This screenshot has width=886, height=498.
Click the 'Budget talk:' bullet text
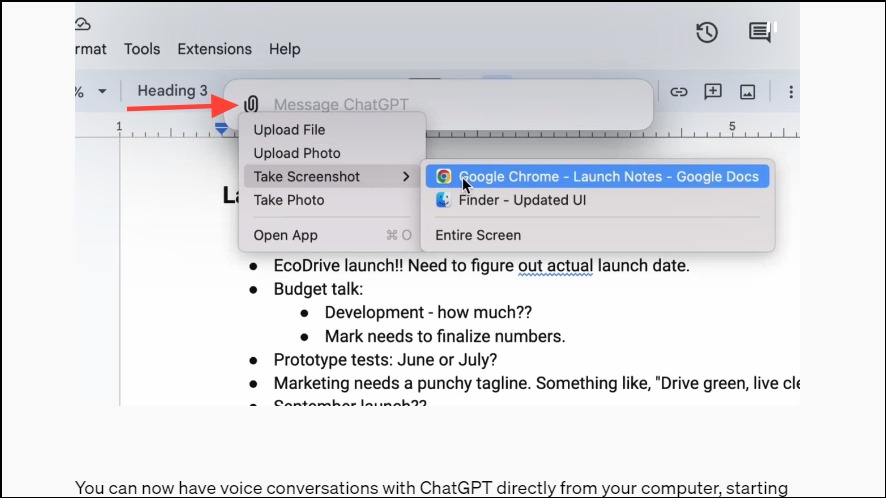(x=318, y=289)
